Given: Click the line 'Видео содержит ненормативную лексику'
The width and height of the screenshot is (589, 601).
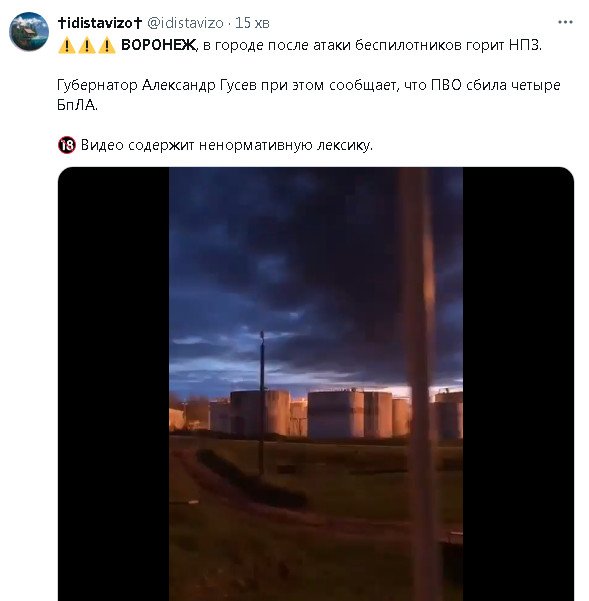Looking at the screenshot, I should (x=226, y=145).
